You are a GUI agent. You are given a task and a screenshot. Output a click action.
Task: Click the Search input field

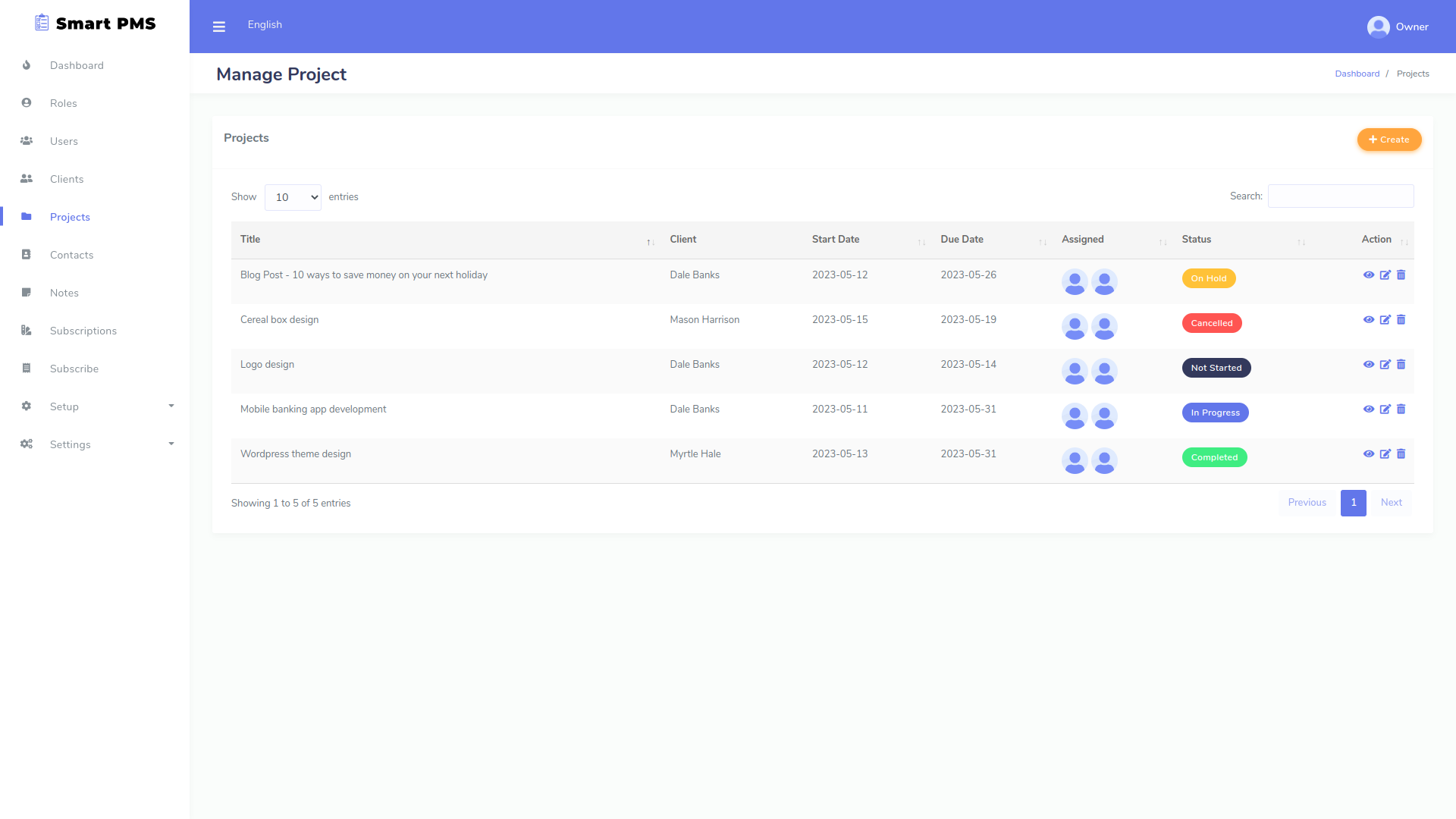tap(1340, 196)
